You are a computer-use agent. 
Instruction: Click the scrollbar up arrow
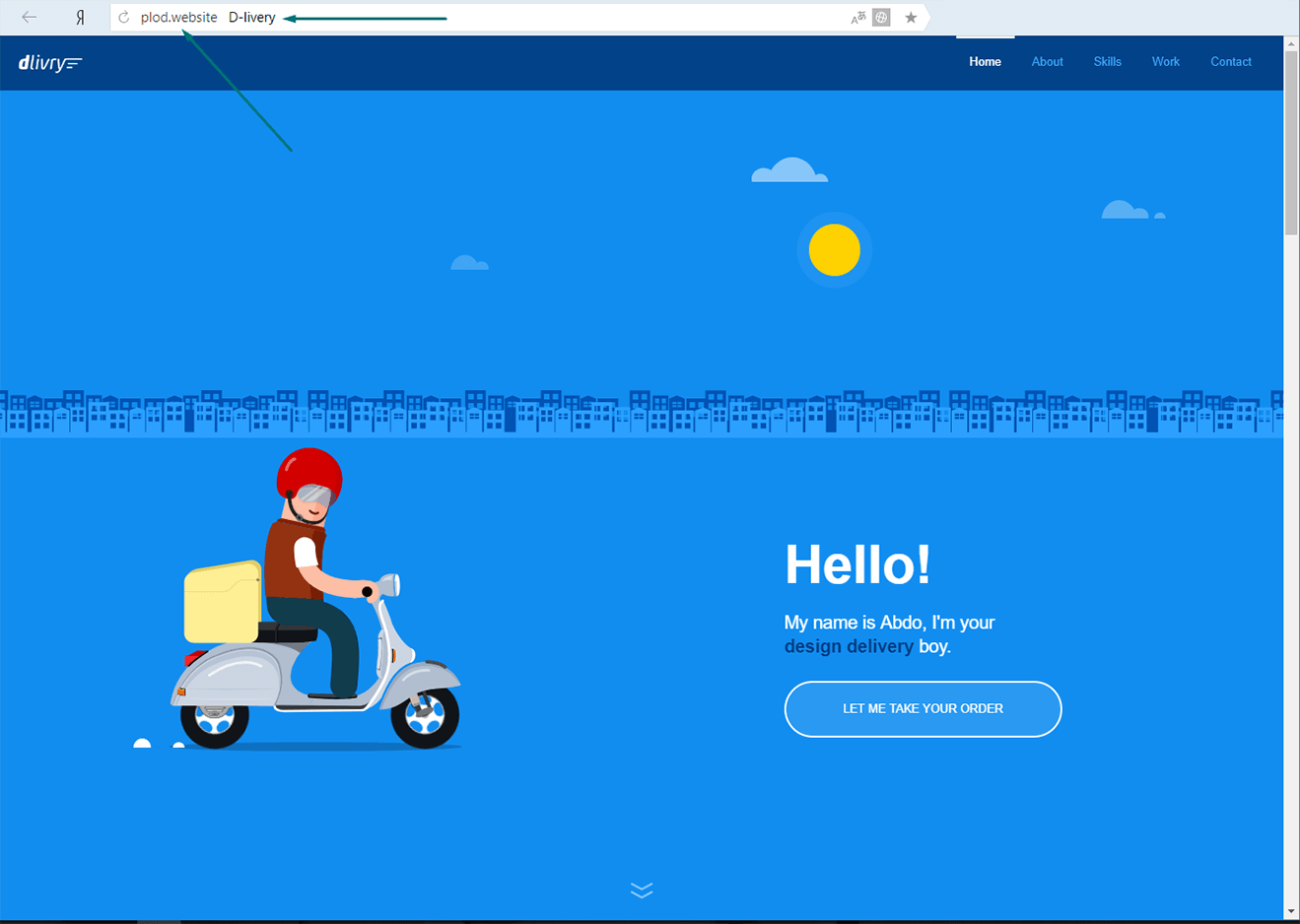point(1291,44)
